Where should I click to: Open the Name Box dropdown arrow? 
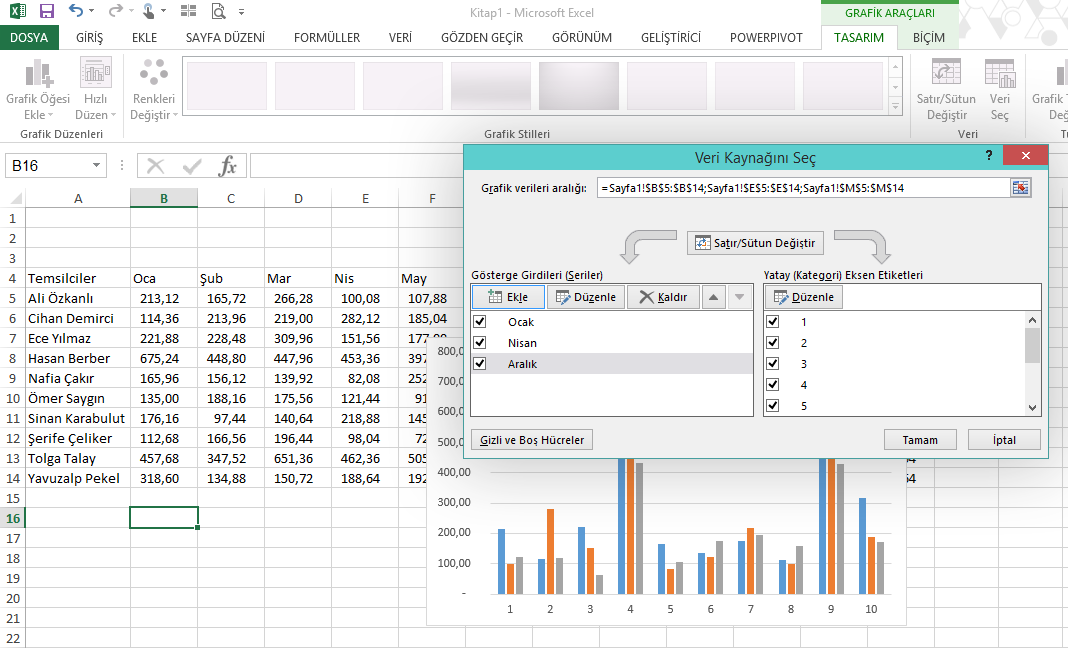pos(97,166)
